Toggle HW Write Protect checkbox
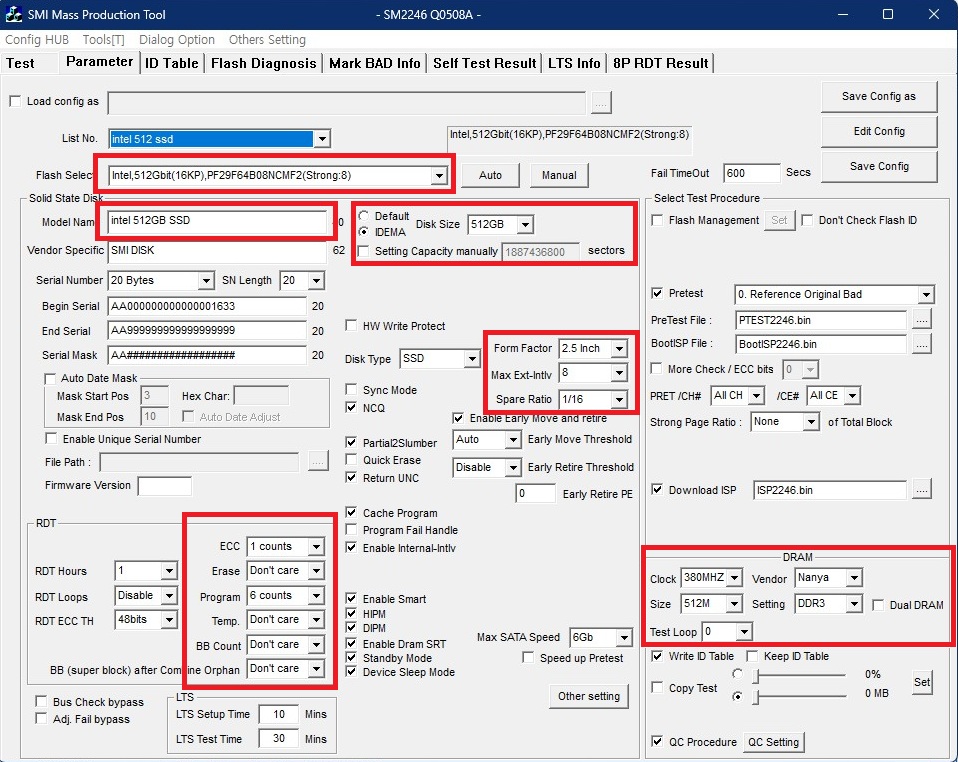Image resolution: width=958 pixels, height=762 pixels. [351, 325]
